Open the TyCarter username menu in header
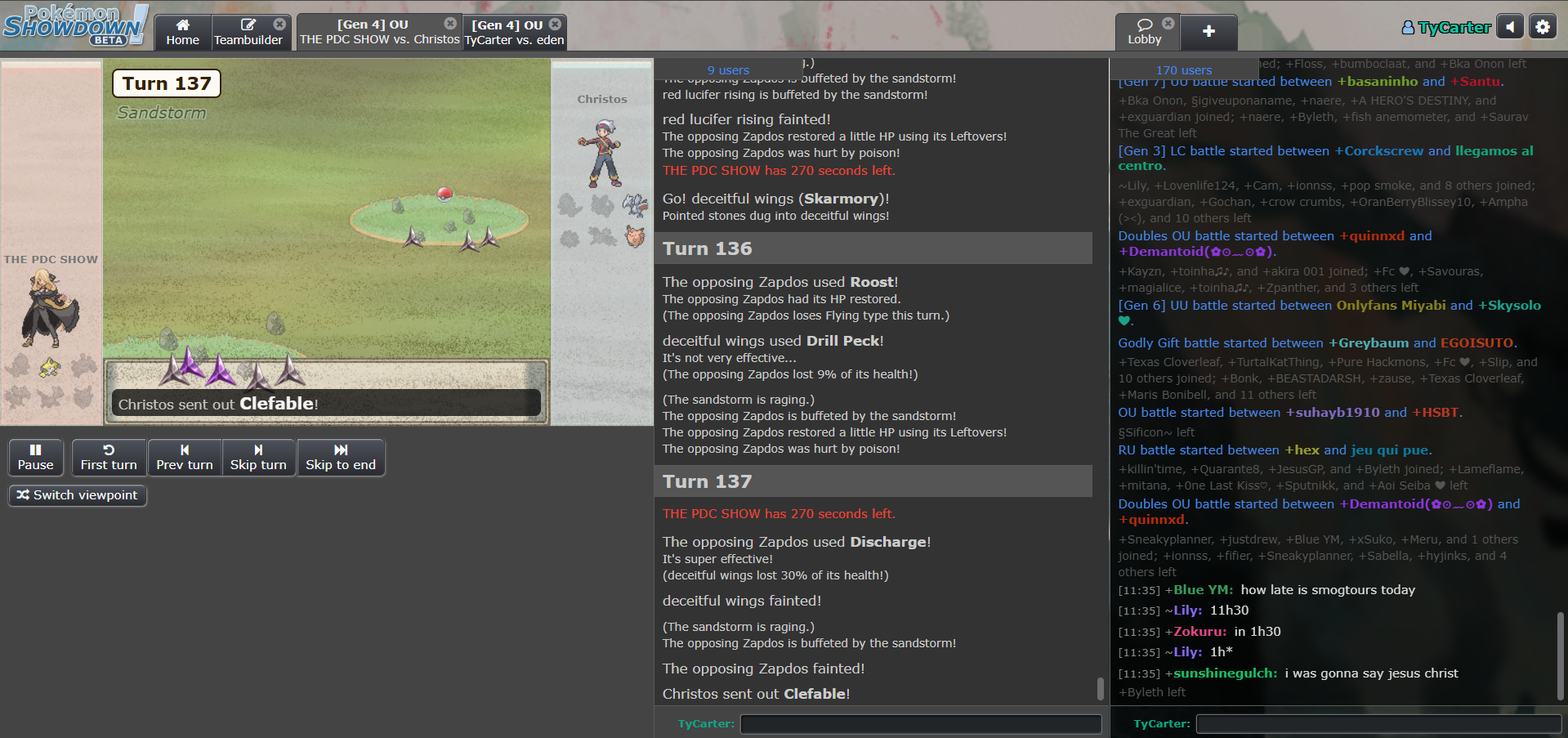Viewport: 1568px width, 738px height. point(1446,28)
